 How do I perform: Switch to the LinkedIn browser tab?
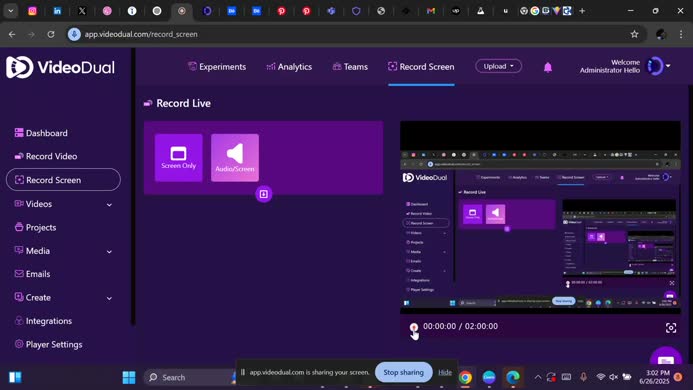point(57,11)
